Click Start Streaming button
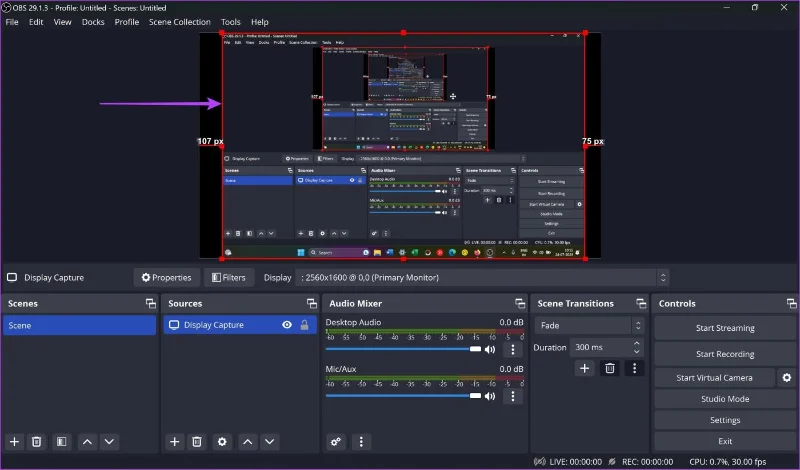The height and width of the screenshot is (470, 800). [x=725, y=328]
